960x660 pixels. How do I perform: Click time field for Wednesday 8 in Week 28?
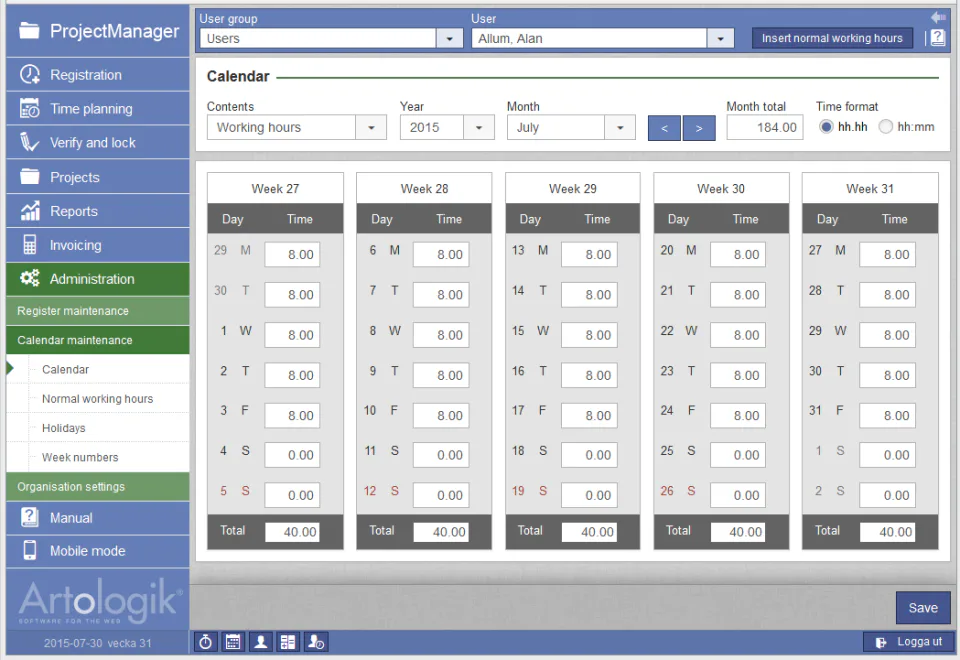[441, 335]
